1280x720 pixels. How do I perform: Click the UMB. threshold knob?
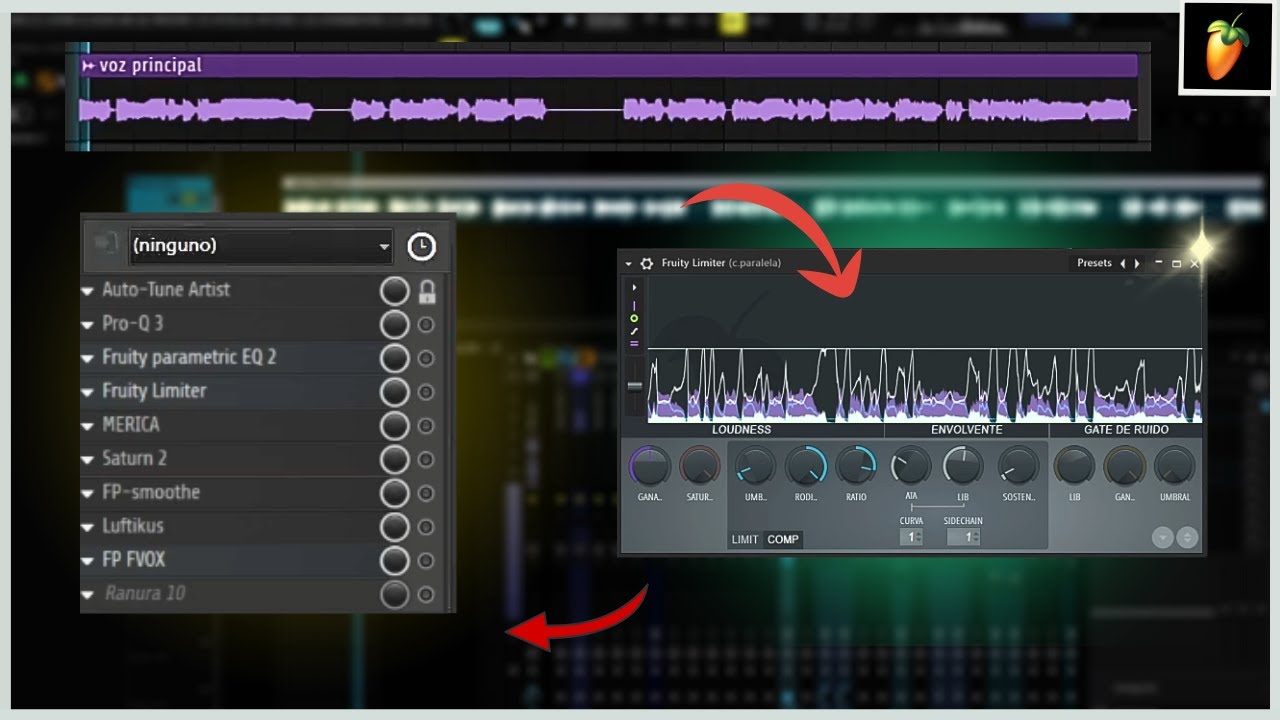755,467
